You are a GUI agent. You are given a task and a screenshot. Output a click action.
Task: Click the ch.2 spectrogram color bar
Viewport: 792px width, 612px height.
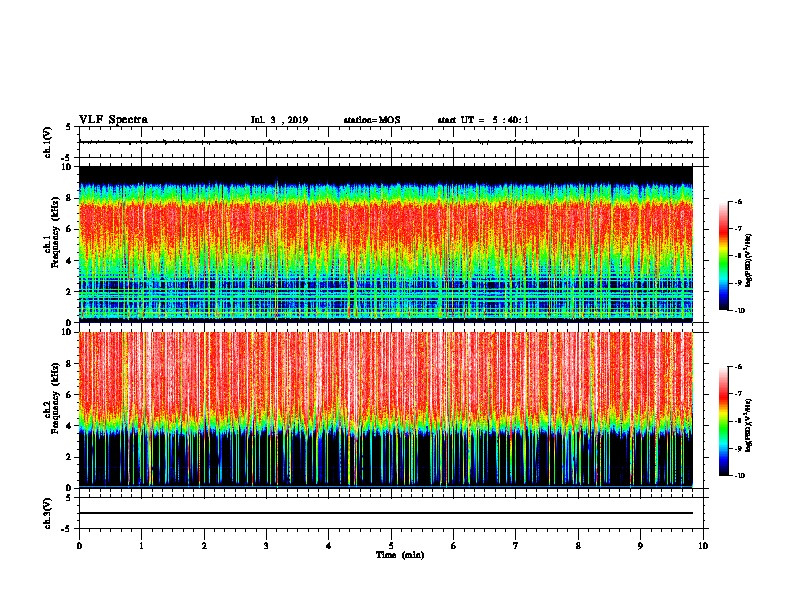(x=723, y=421)
